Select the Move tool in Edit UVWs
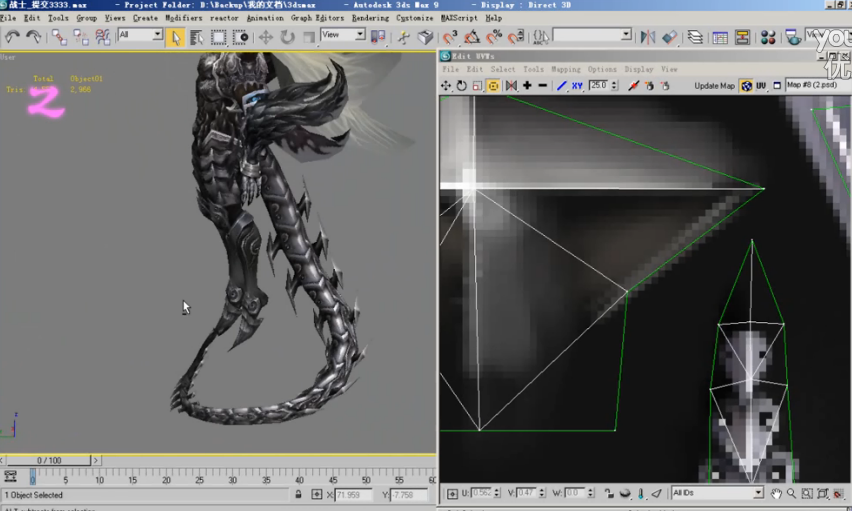852x511 pixels. (x=446, y=85)
